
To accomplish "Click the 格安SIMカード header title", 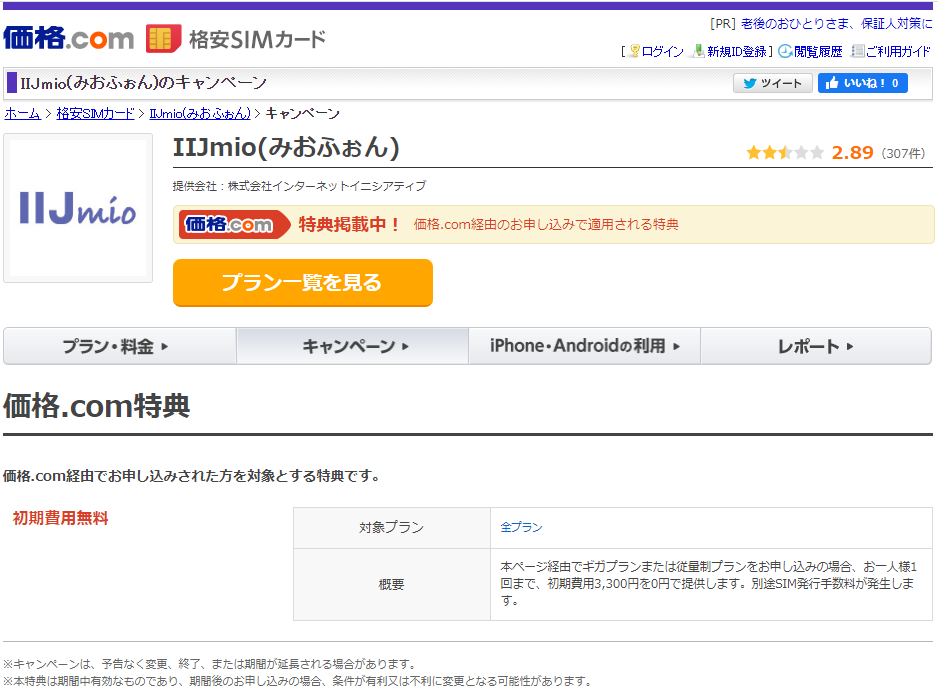I will click(x=257, y=39).
